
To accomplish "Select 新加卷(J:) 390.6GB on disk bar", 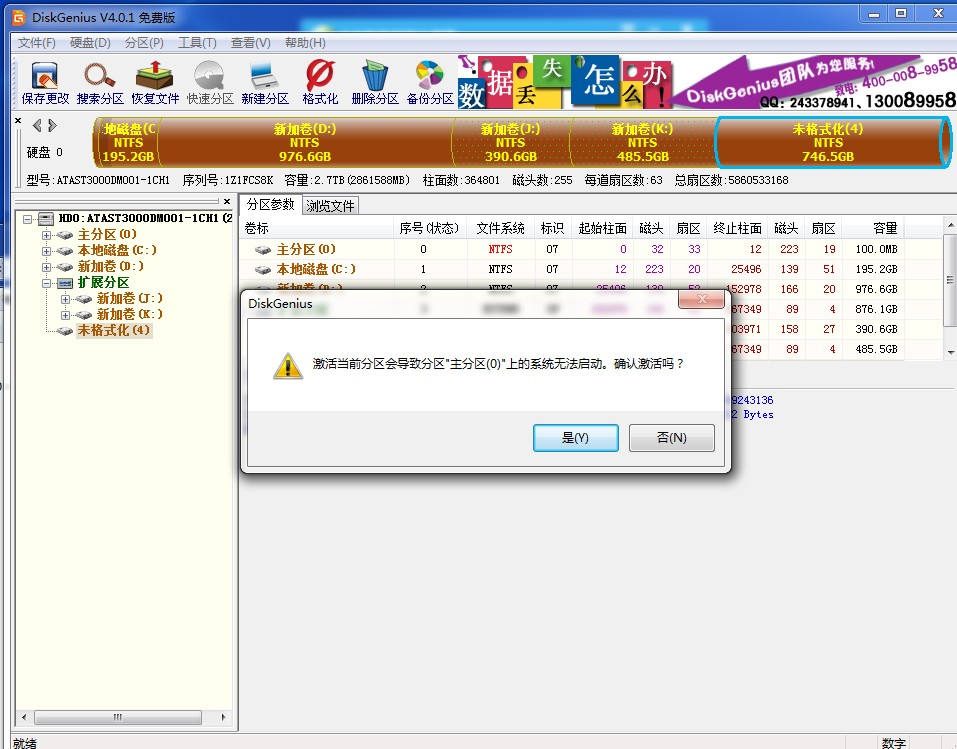I will (x=510, y=142).
